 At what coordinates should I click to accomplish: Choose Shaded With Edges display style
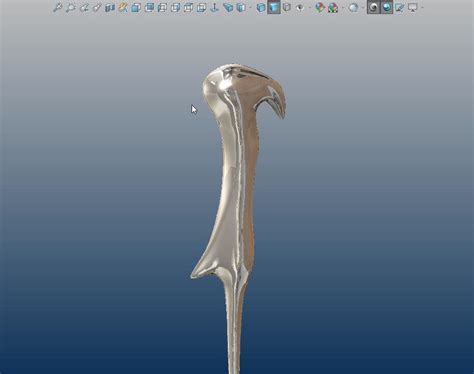[x=261, y=8]
